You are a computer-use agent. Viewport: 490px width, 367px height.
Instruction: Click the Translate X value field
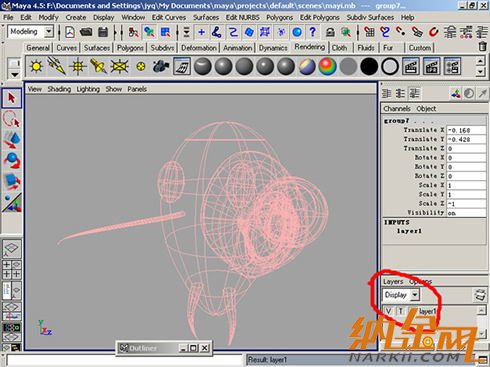tap(466, 130)
